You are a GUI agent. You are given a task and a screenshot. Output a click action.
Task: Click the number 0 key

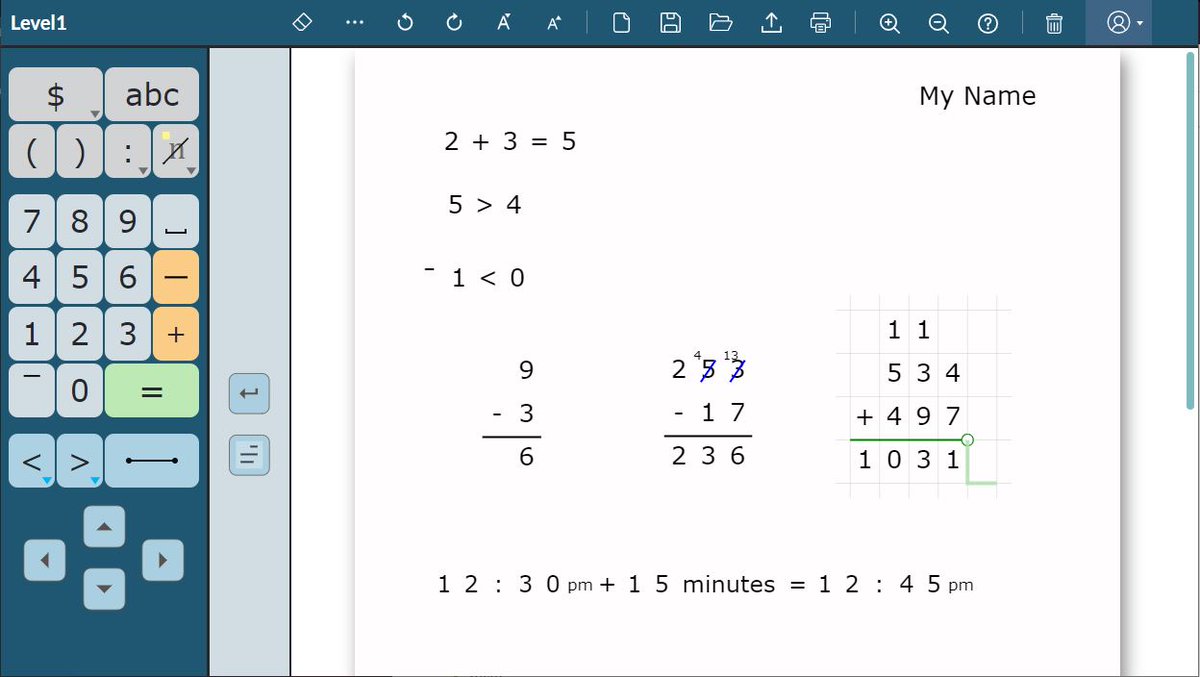tap(80, 391)
